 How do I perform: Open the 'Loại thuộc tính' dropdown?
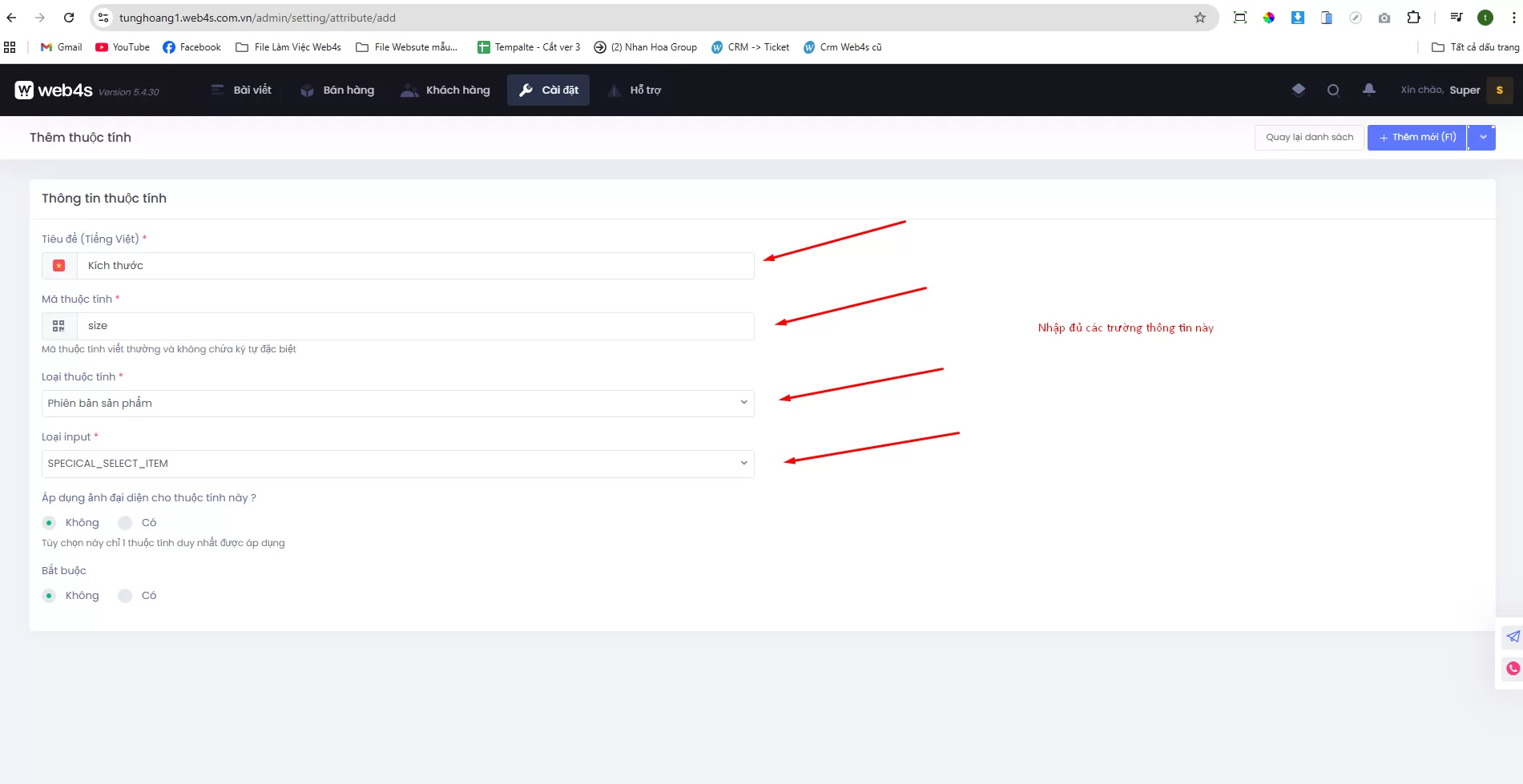tap(397, 404)
